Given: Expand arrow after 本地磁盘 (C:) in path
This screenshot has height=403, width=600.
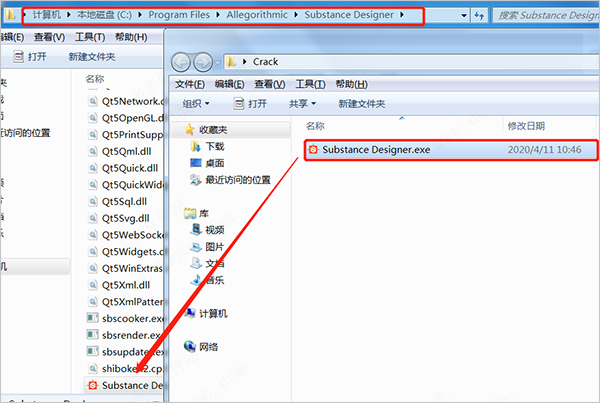Looking at the screenshot, I should click(140, 15).
